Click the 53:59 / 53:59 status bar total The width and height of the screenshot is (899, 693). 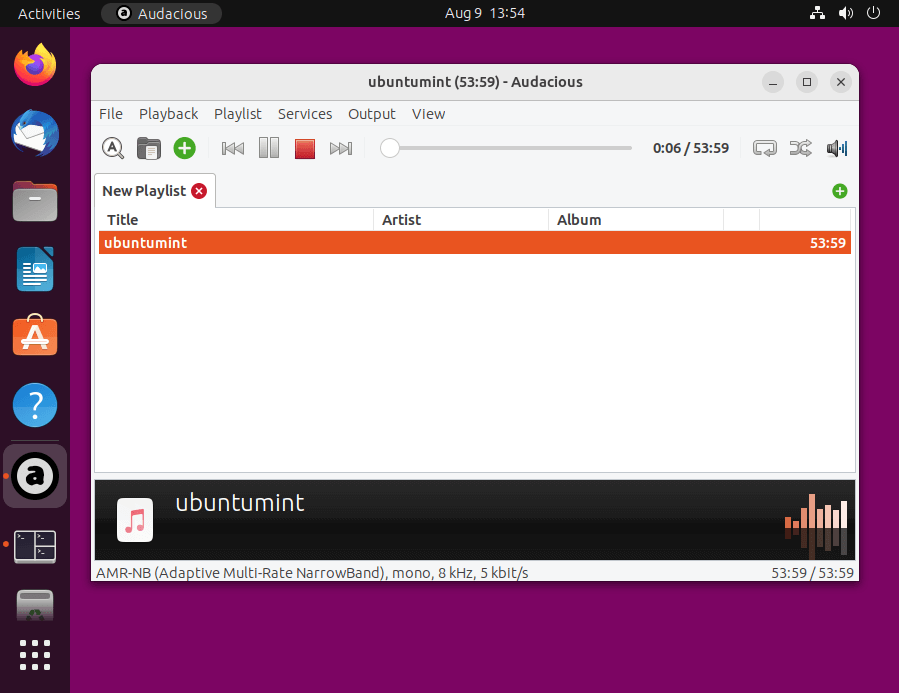(x=812, y=573)
